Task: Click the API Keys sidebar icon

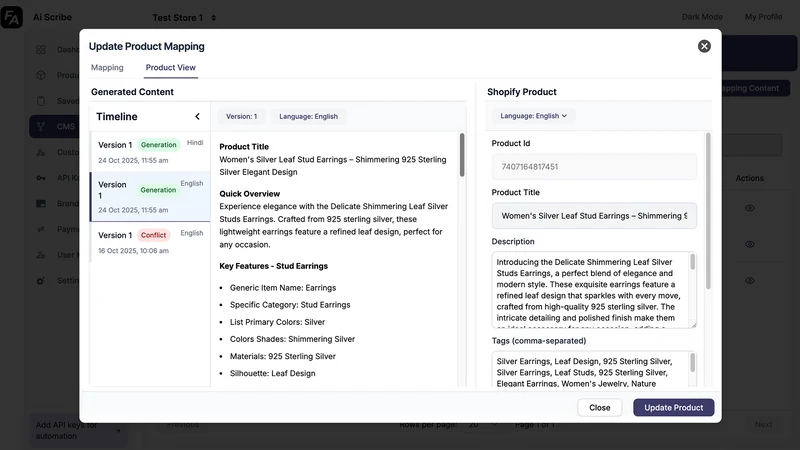Action: tap(41, 178)
